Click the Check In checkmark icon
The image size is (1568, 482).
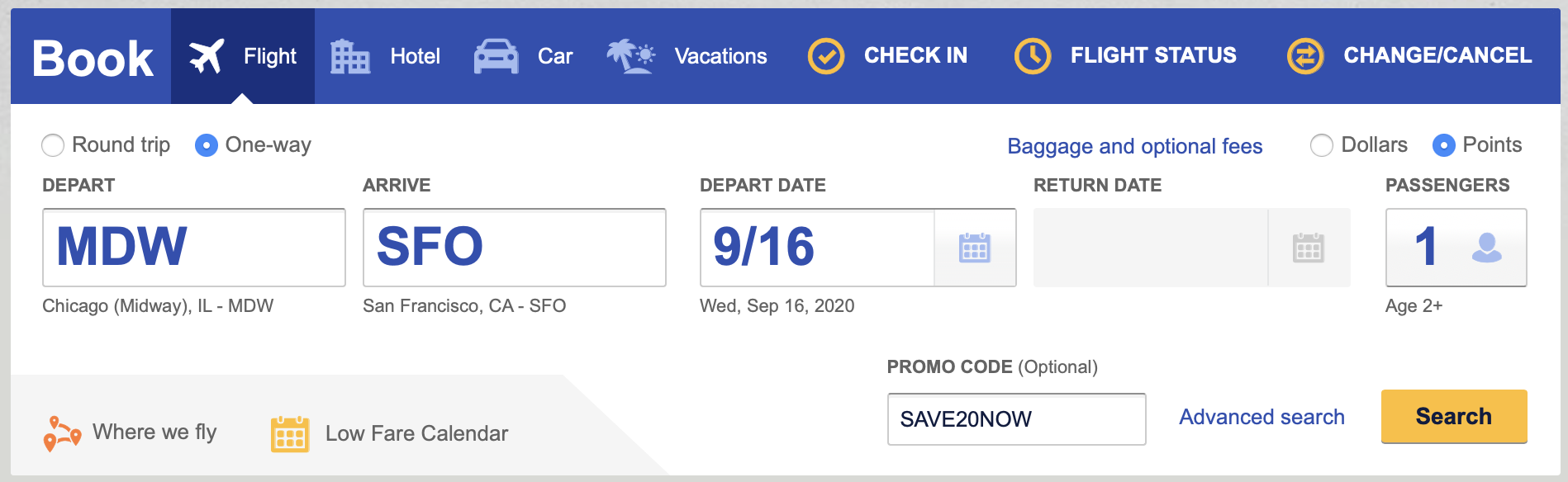tap(825, 54)
